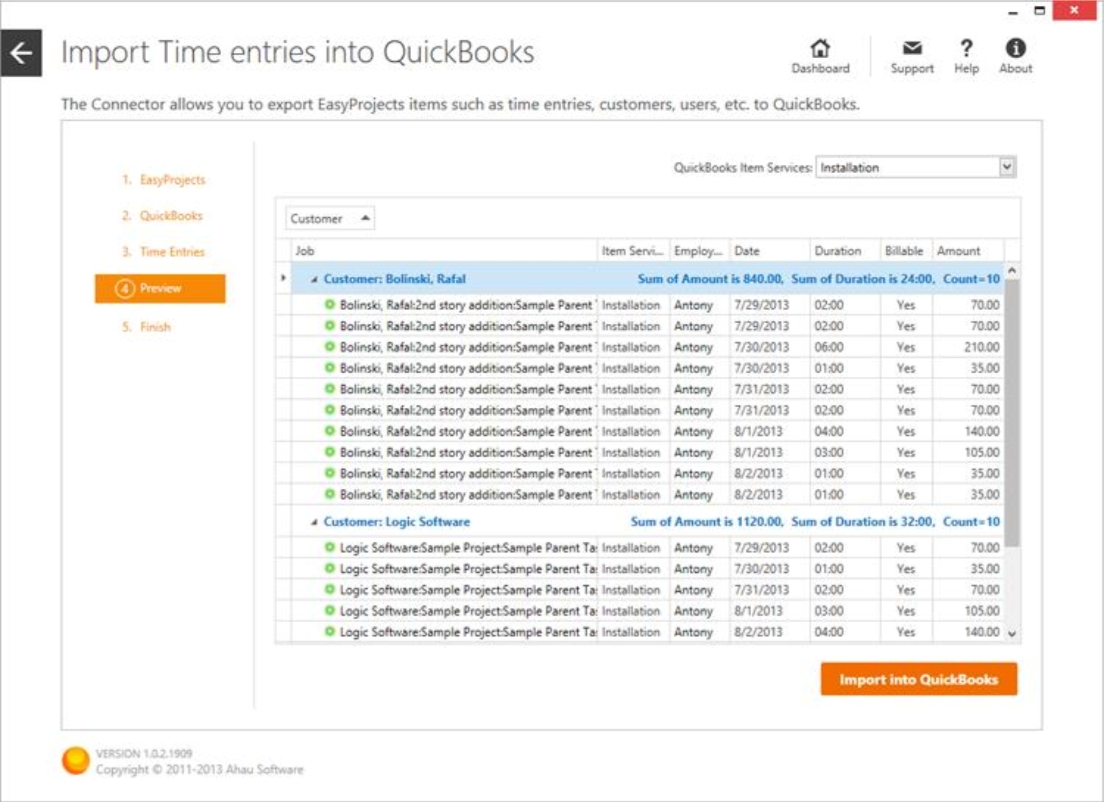
Task: Click scrollbar up arrow of grid
Action: coord(1012,271)
